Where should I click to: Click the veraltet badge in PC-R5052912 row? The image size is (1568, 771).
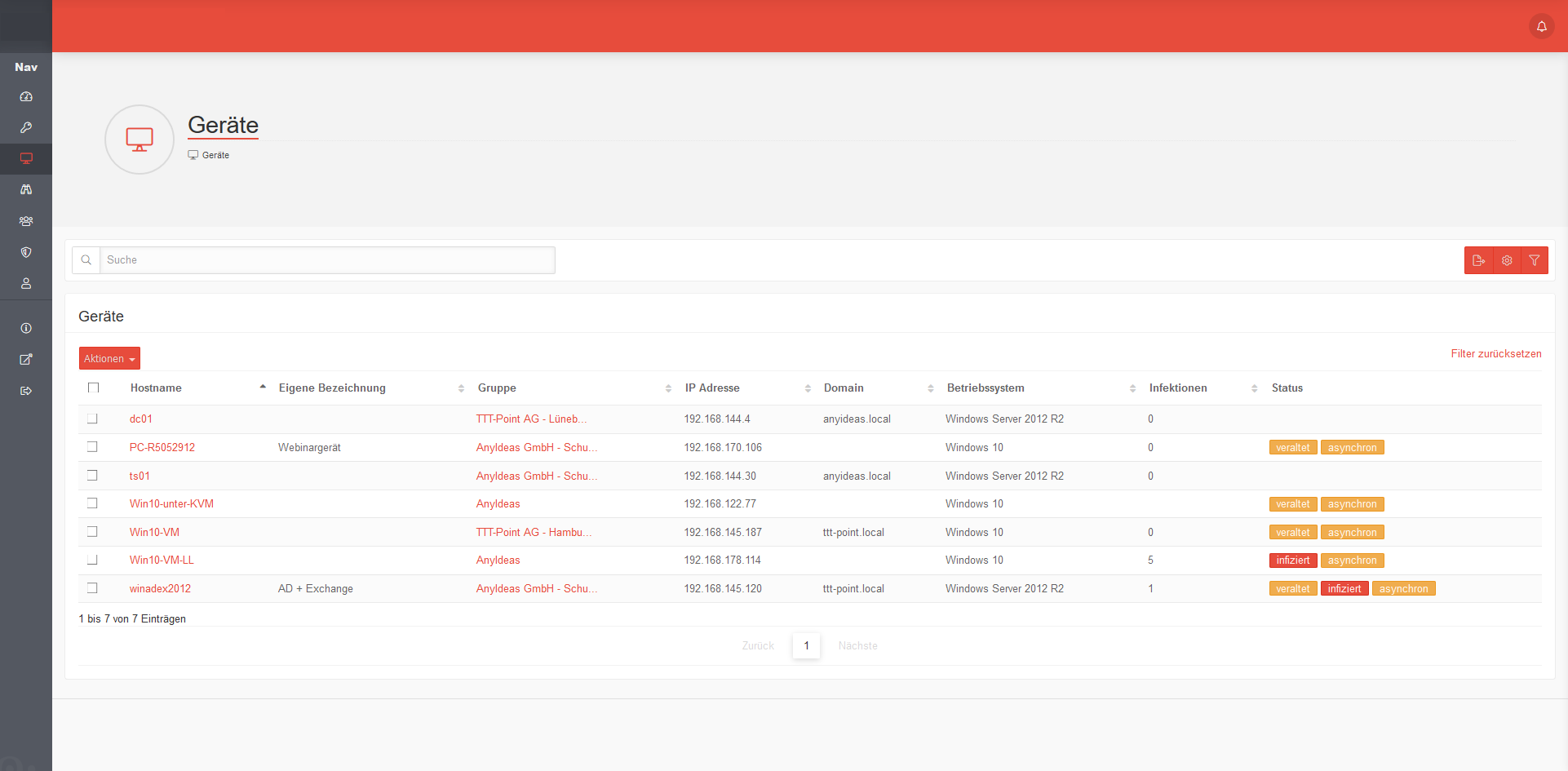(x=1293, y=447)
